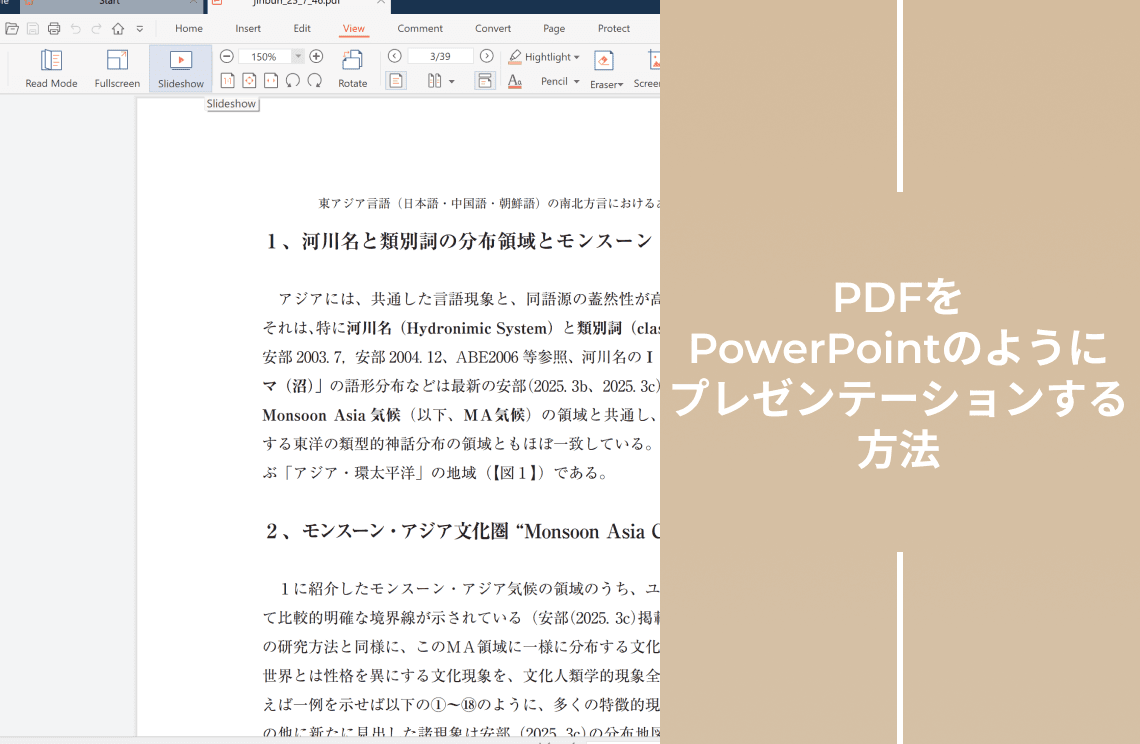Expand the two-page view options arrow

coord(451,81)
